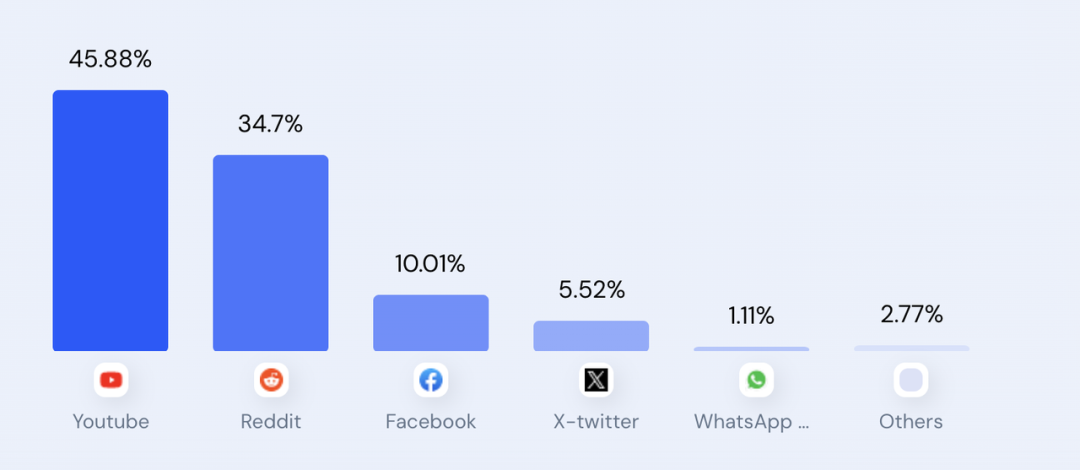Viewport: 1080px width, 470px height.
Task: Select the thin Others bar
Action: click(912, 348)
